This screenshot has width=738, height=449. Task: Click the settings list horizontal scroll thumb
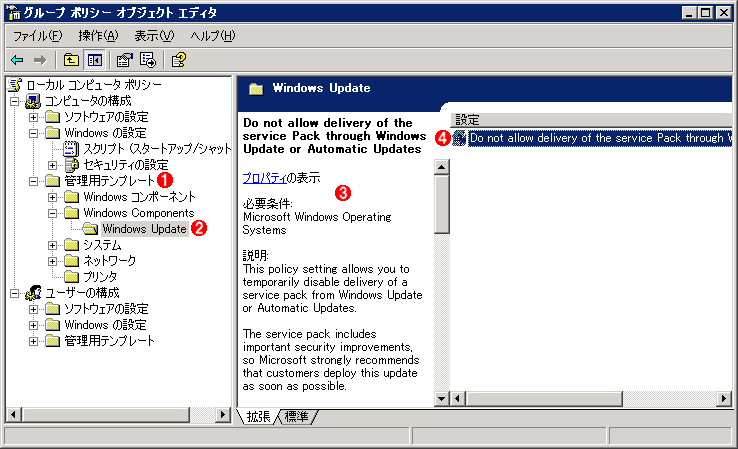click(544, 399)
